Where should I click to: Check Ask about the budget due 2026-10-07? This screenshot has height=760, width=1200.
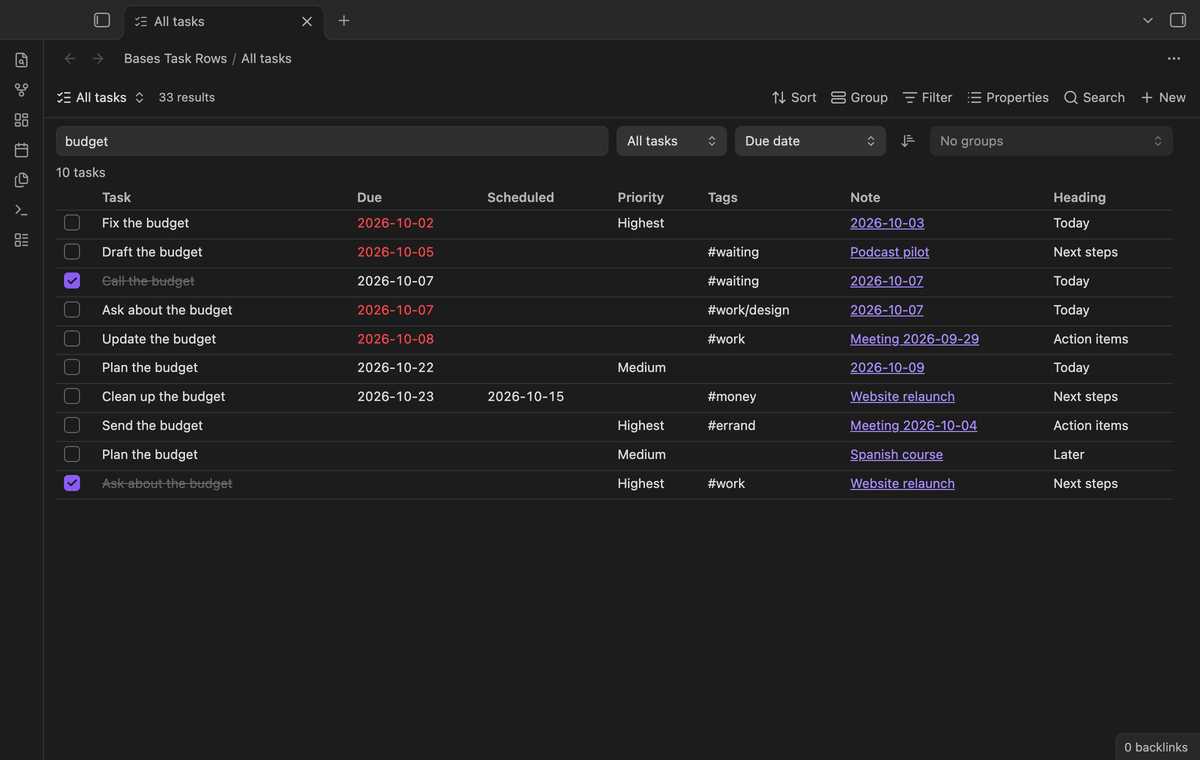pos(72,310)
